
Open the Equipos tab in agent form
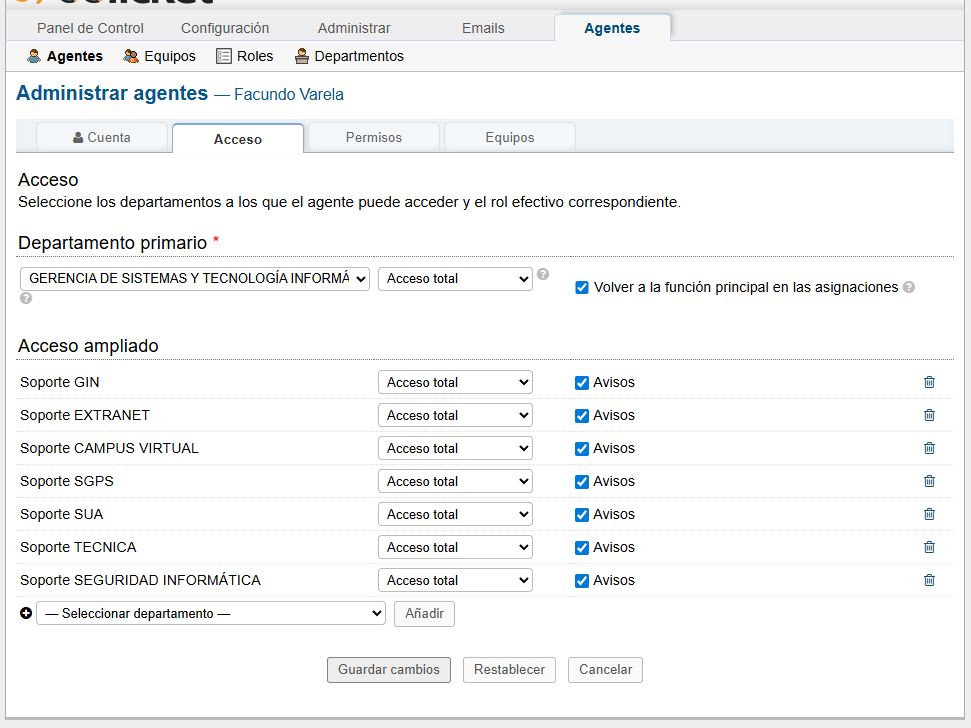(x=510, y=138)
